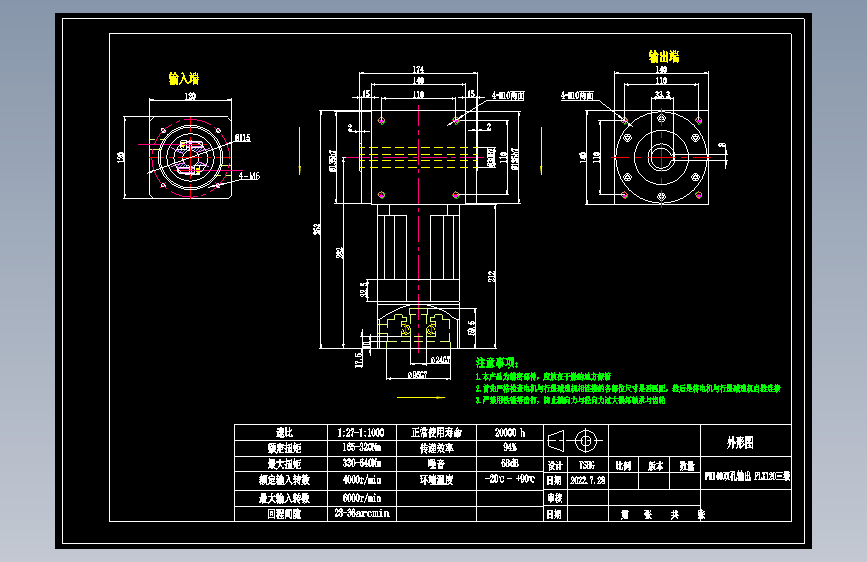Viewport: 867px width, 562px height.
Task: Select the 94% efficiency value
Action: click(x=510, y=447)
